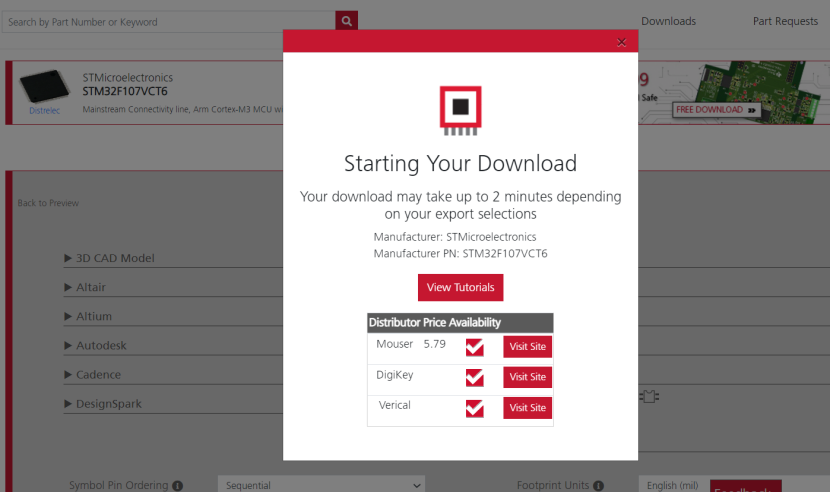Click the Distributor Price Availability header
831x492 pixels.
tap(460, 323)
